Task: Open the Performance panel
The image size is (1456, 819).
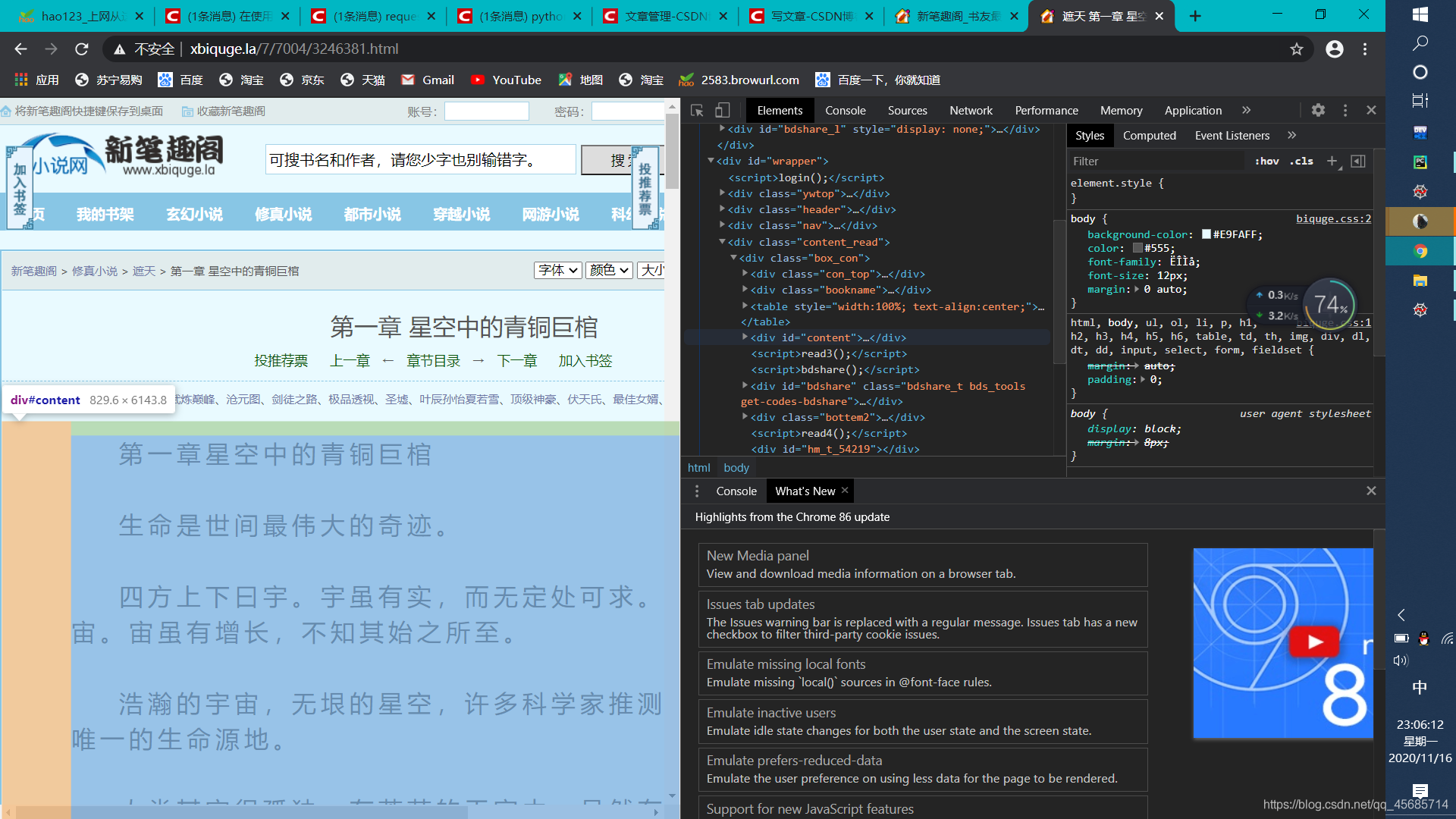Action: click(x=1046, y=111)
